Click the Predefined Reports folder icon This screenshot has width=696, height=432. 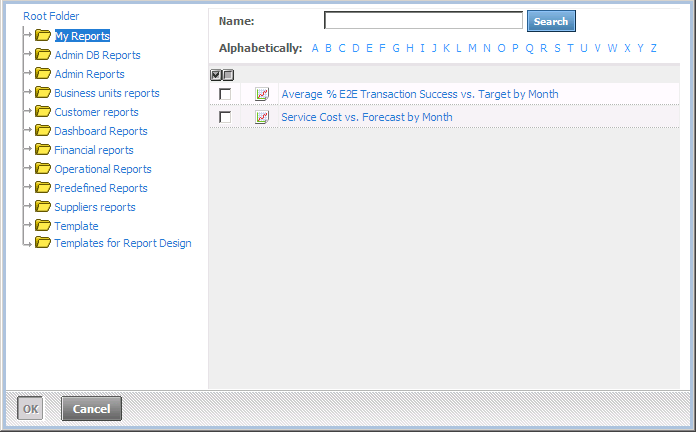(43, 188)
